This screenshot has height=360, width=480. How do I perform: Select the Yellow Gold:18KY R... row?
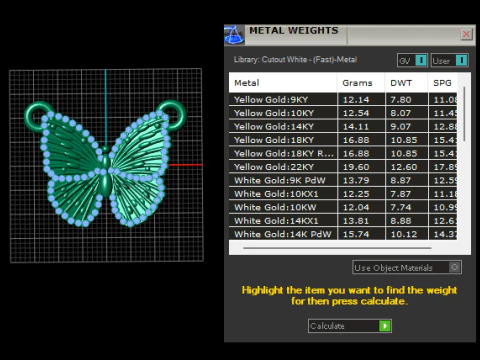(x=343, y=153)
